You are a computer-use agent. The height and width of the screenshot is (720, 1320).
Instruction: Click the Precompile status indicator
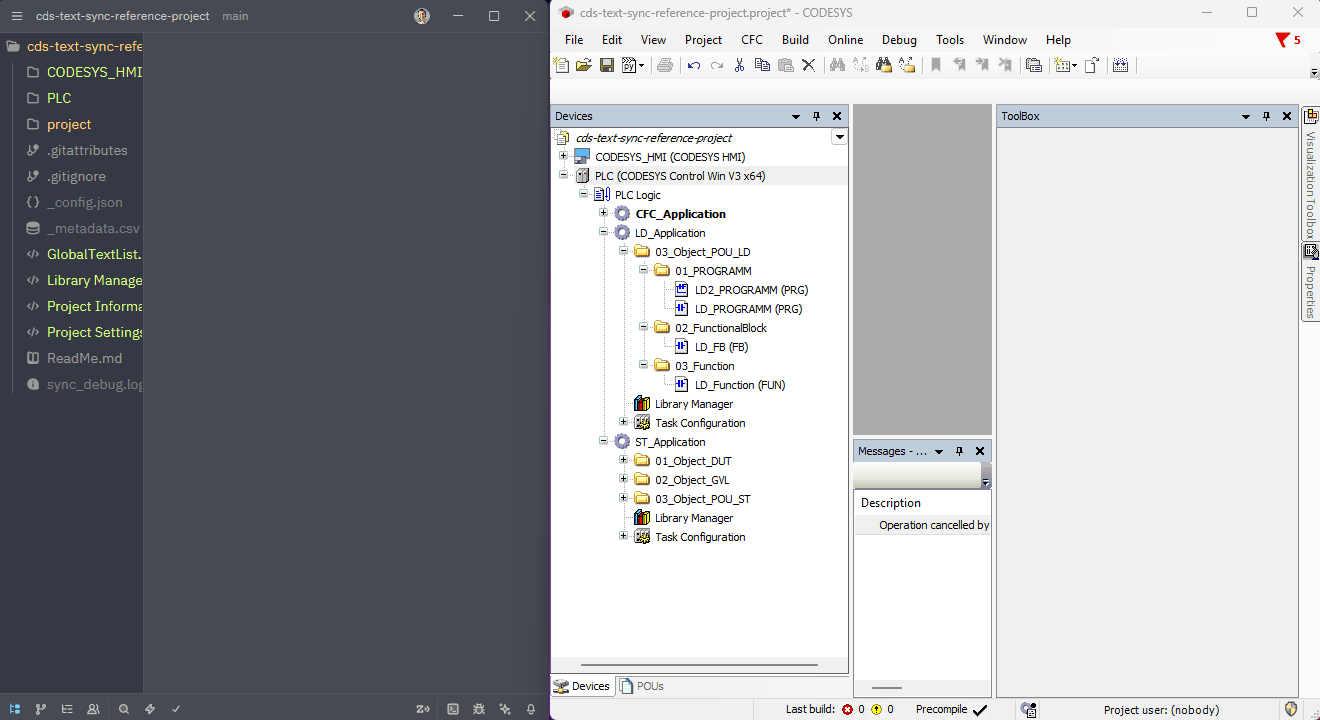tap(951, 709)
